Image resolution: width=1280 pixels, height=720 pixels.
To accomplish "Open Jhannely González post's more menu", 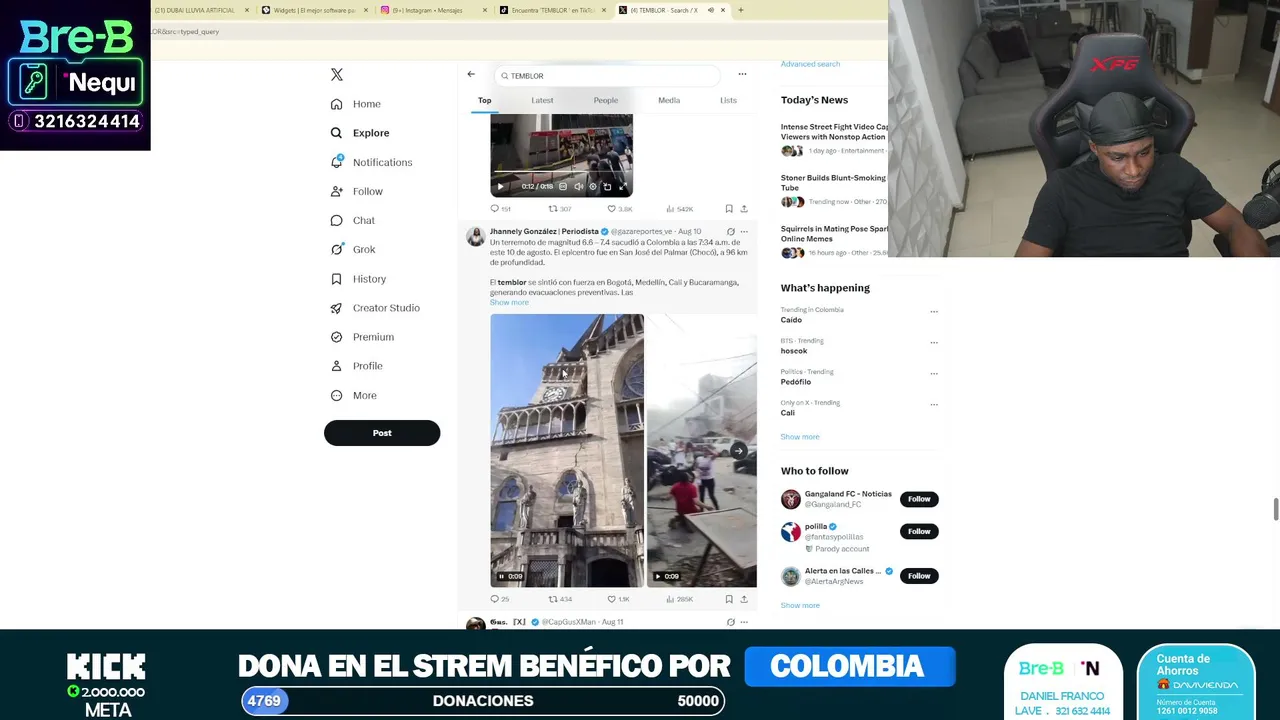I will 744,232.
